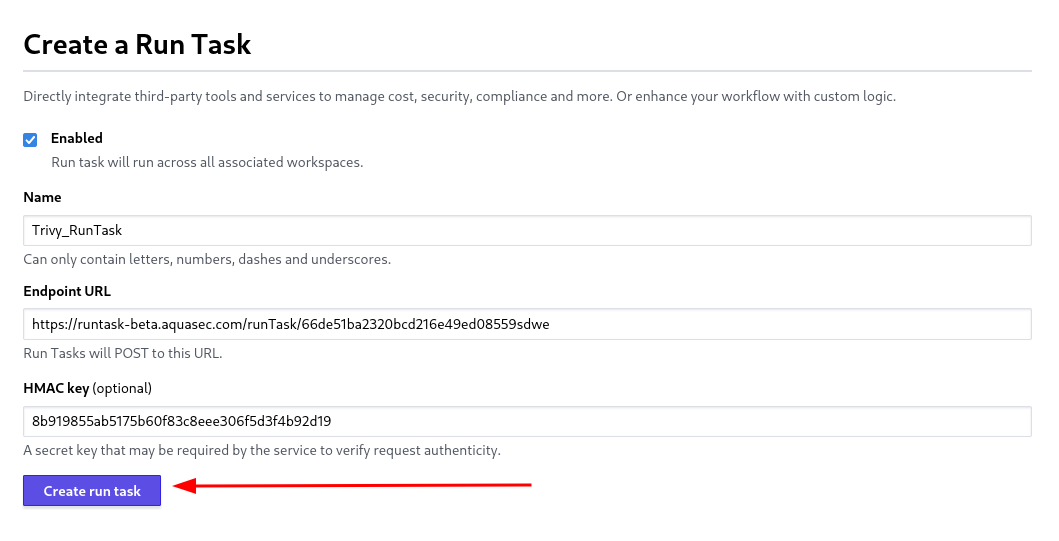The image size is (1059, 541).
Task: Click the "(optional)" text beside HMAC key
Action: [122, 387]
